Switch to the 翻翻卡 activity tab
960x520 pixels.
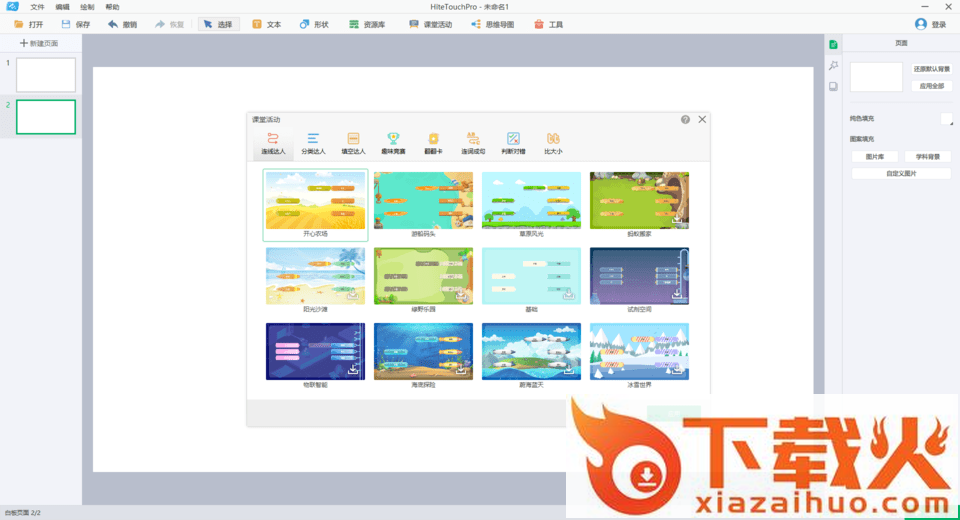point(433,143)
